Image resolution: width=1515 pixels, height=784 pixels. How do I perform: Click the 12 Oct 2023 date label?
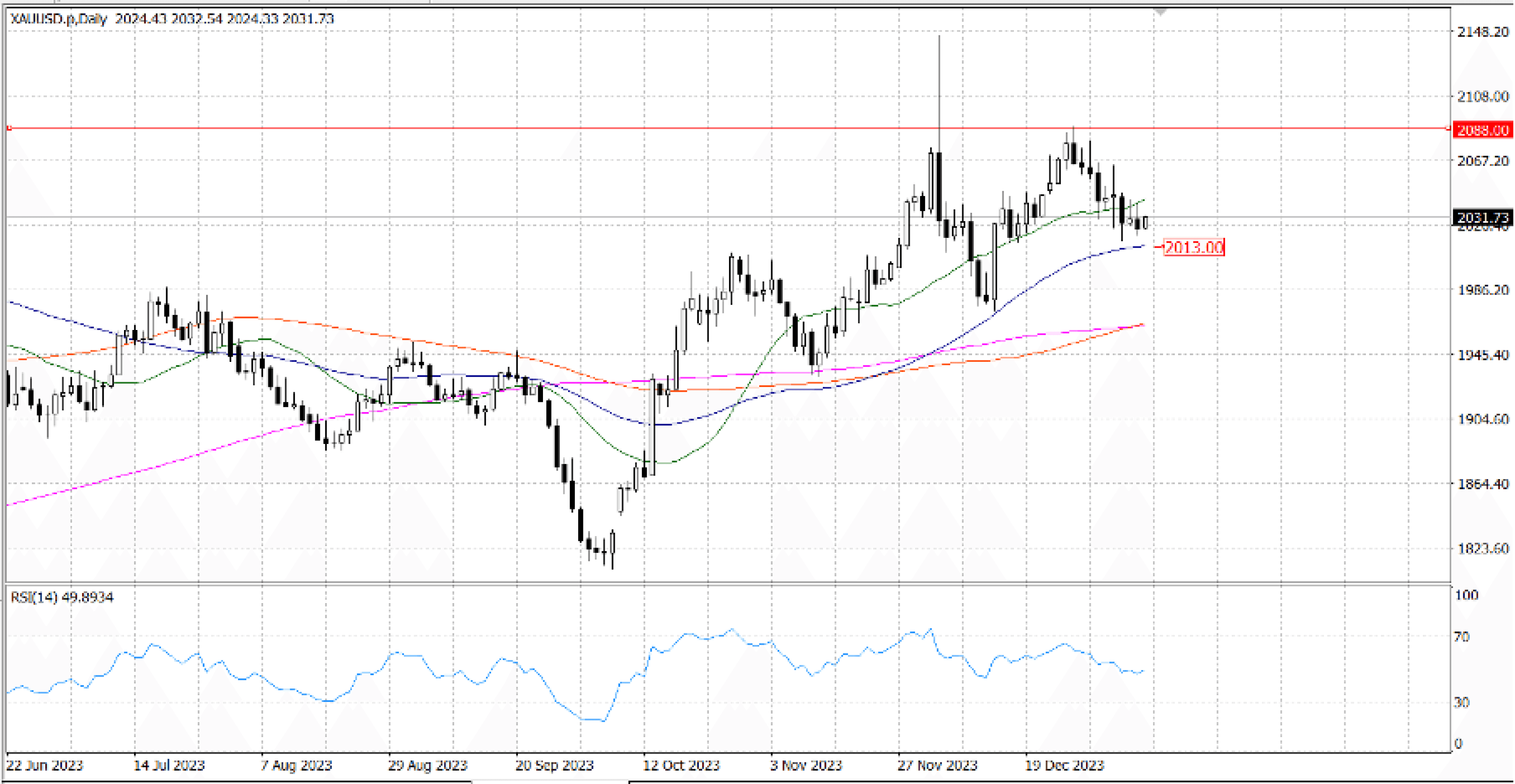pyautogui.click(x=681, y=765)
